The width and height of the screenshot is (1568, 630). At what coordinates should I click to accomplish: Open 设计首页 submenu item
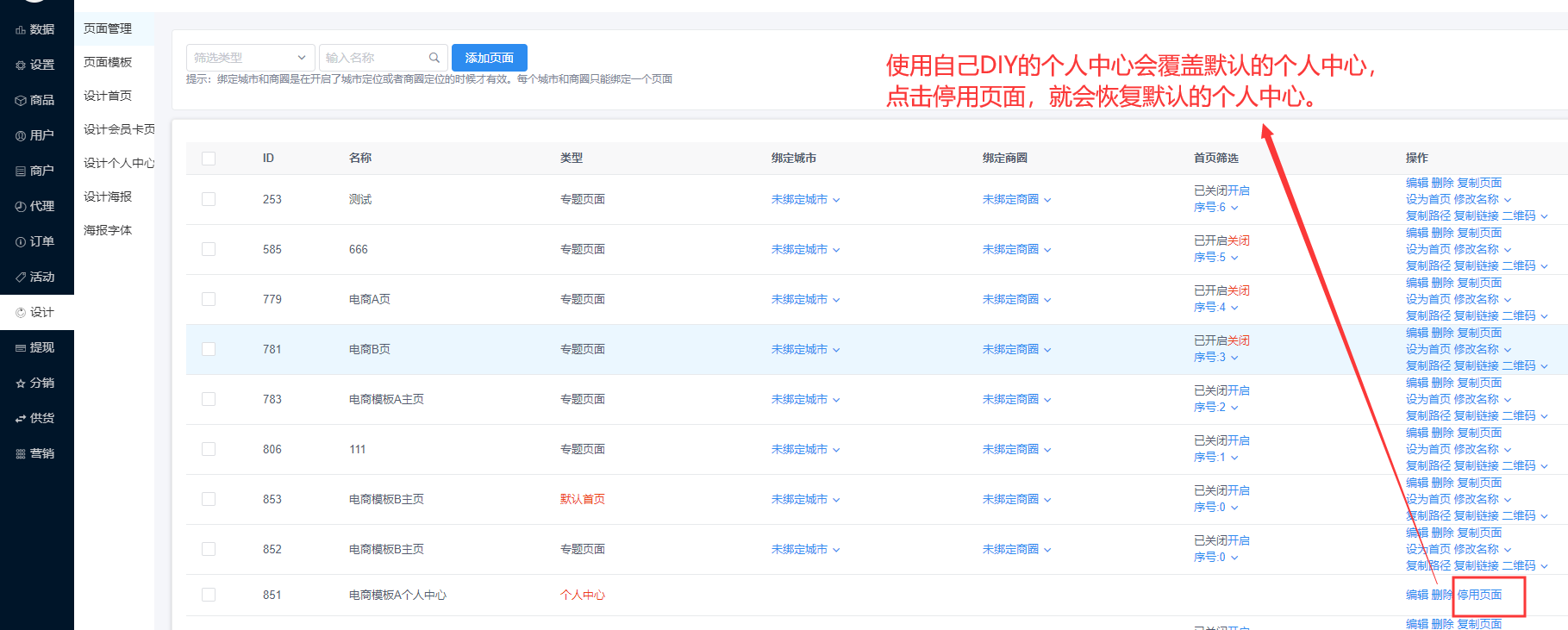(108, 96)
